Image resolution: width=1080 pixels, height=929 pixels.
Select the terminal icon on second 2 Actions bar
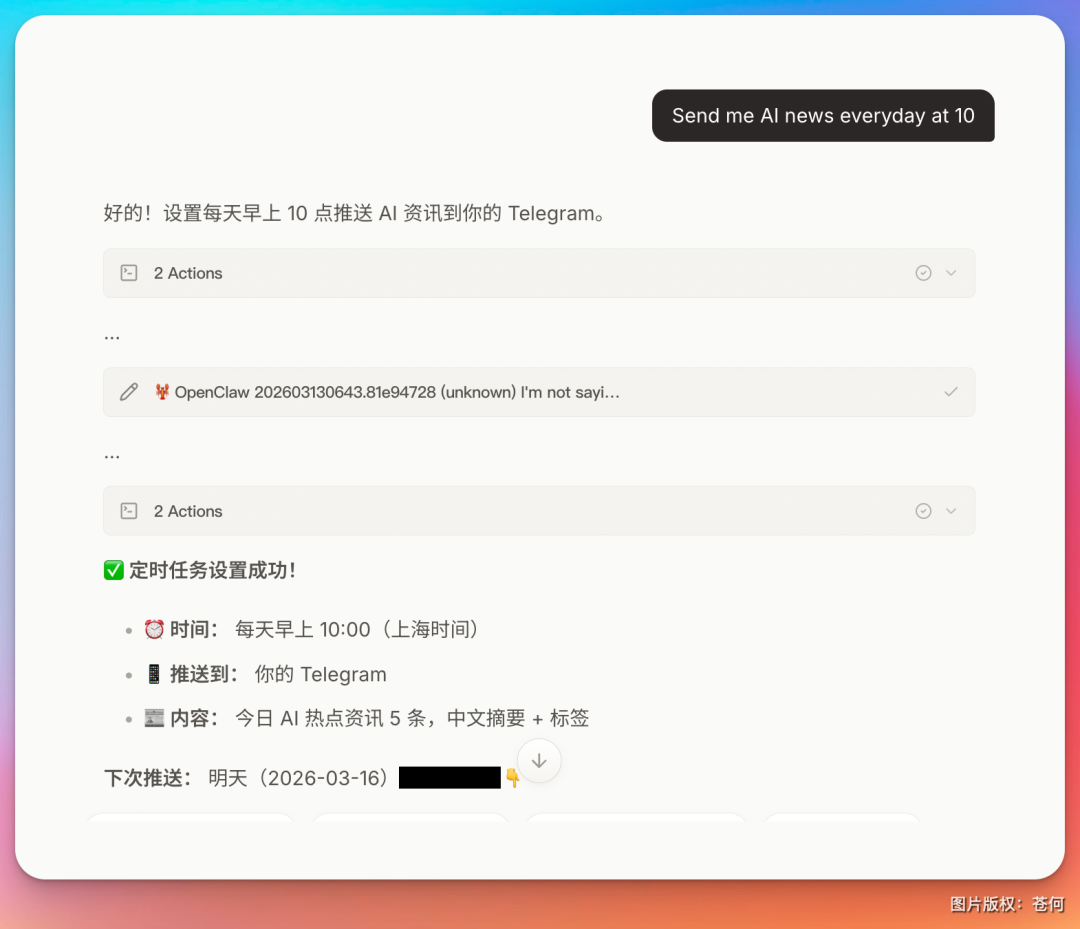pyautogui.click(x=128, y=510)
